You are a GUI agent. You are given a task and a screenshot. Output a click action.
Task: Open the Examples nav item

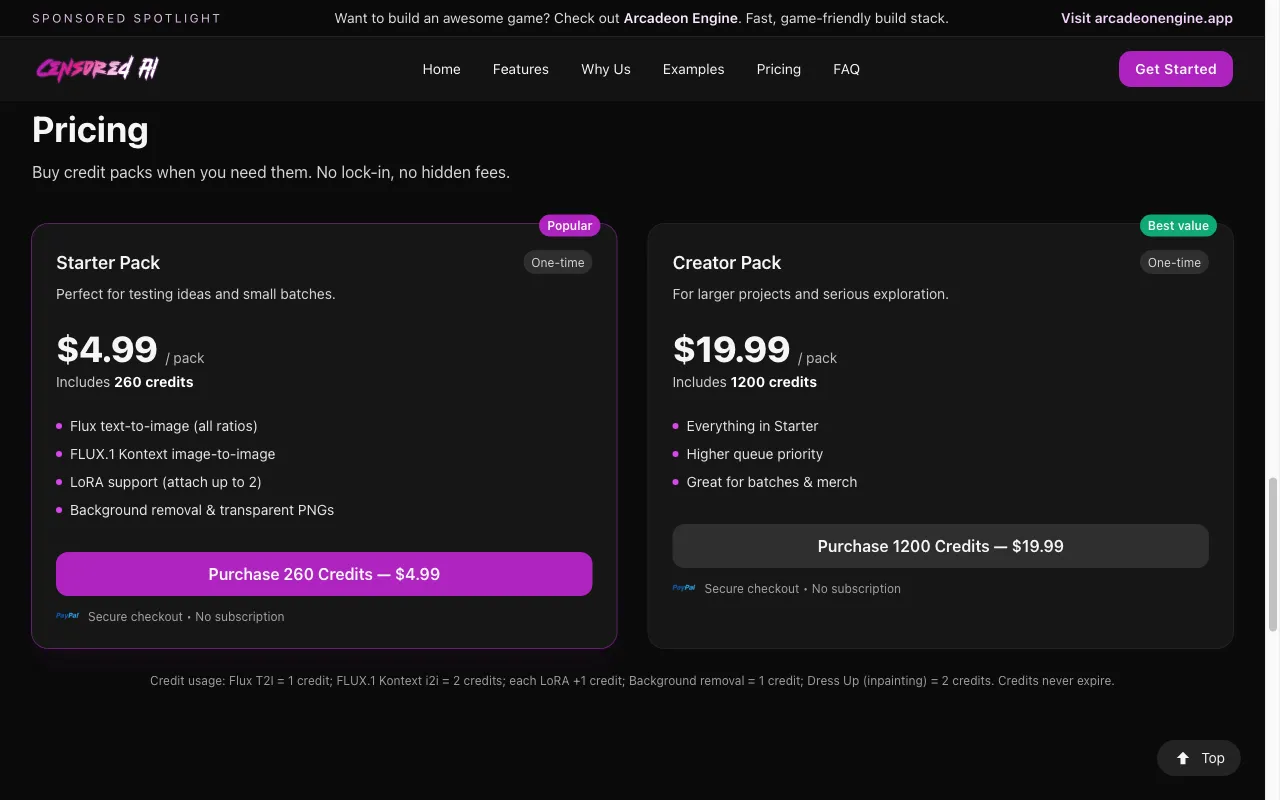pos(693,69)
